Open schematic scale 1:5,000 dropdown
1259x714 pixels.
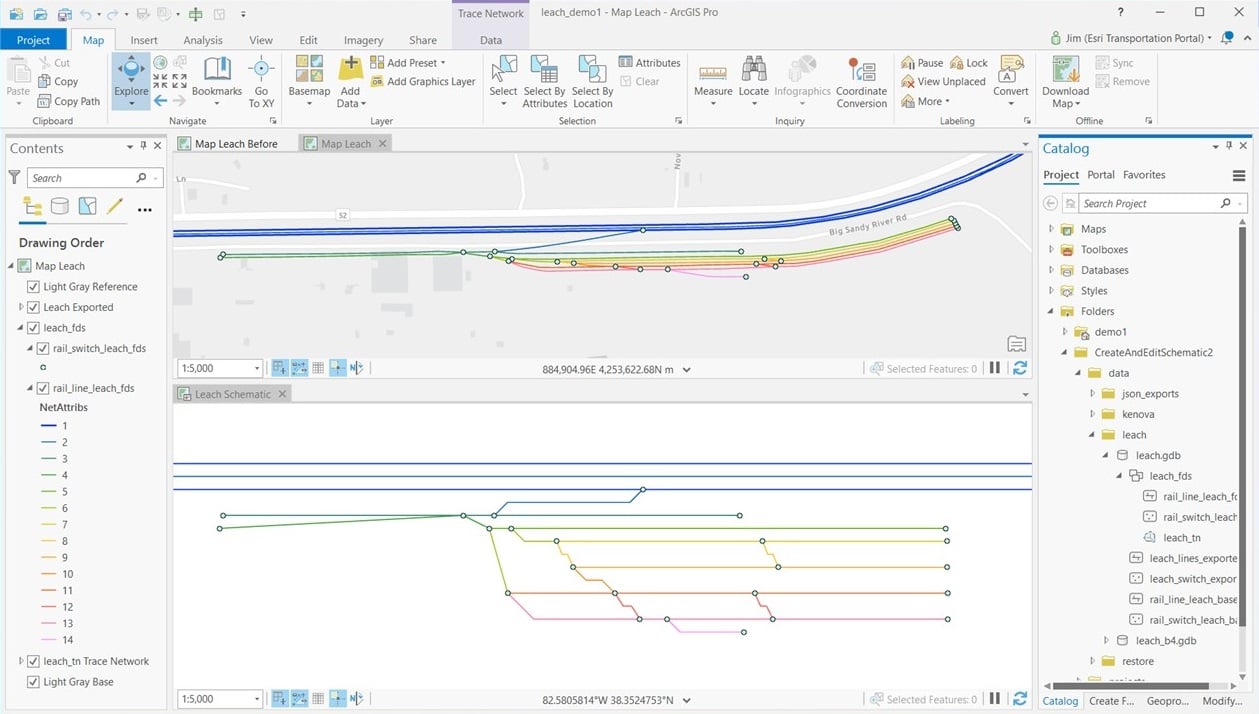tap(256, 699)
